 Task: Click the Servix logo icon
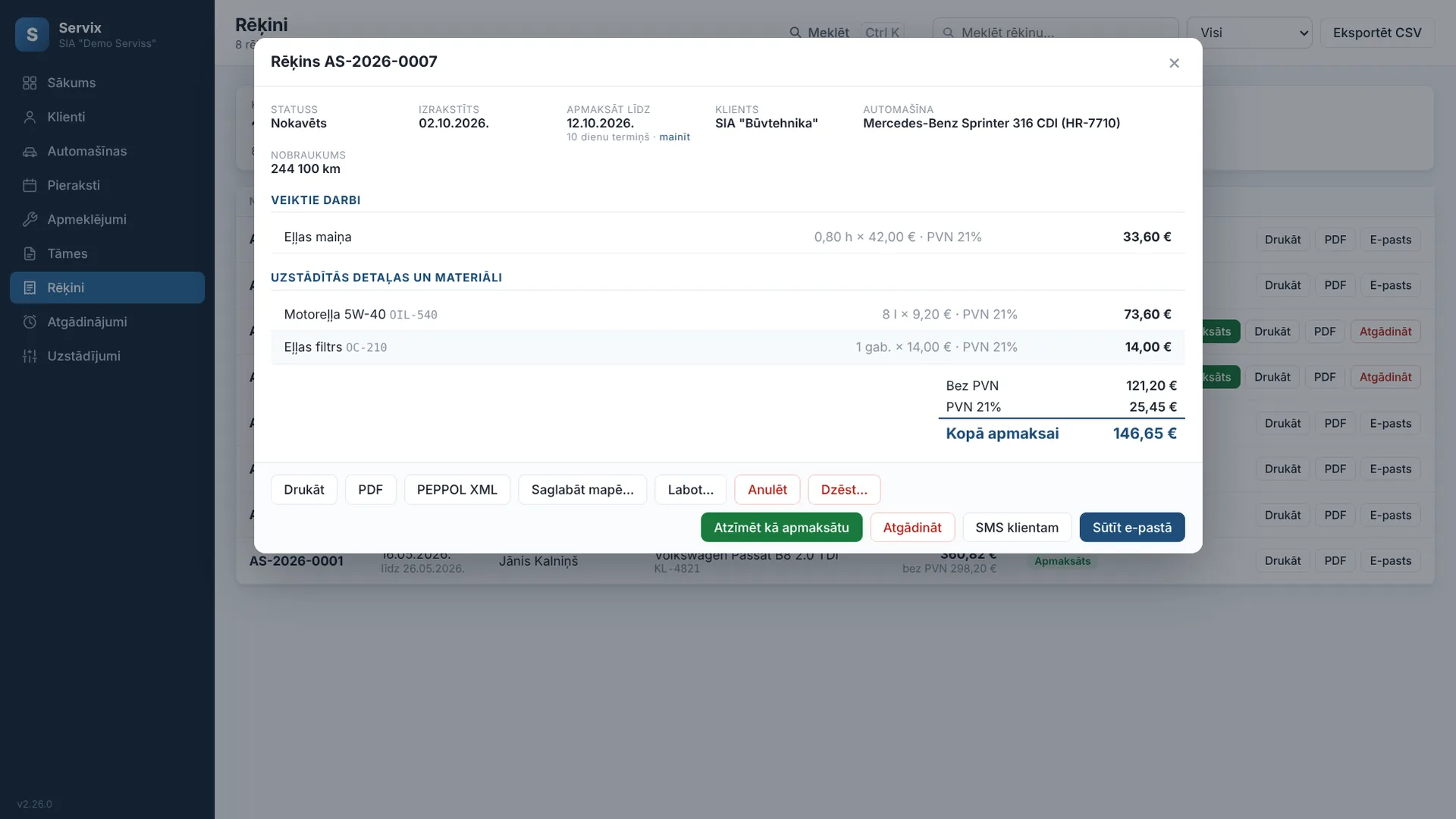click(x=32, y=34)
